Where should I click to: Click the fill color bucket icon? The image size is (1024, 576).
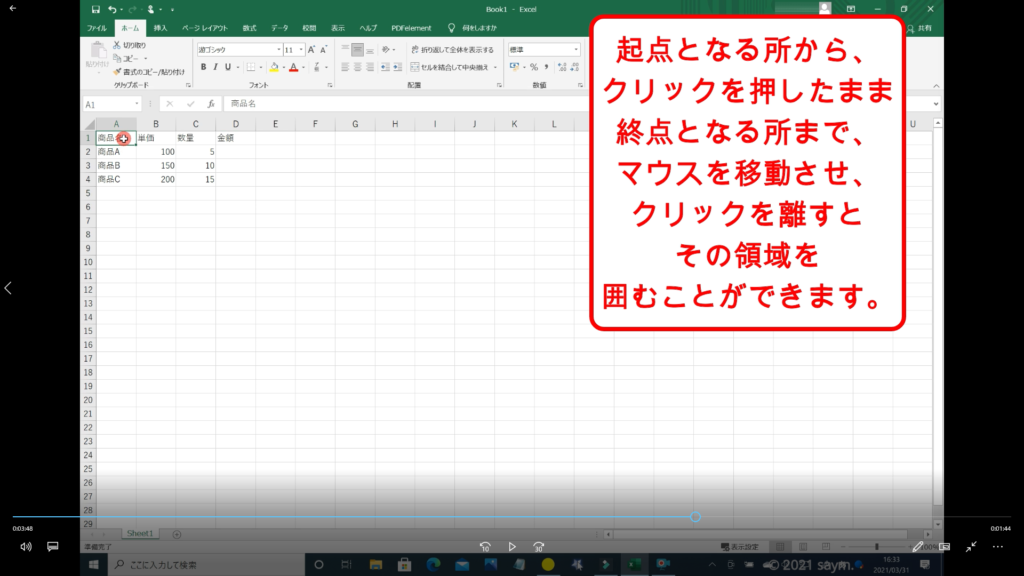(x=274, y=67)
